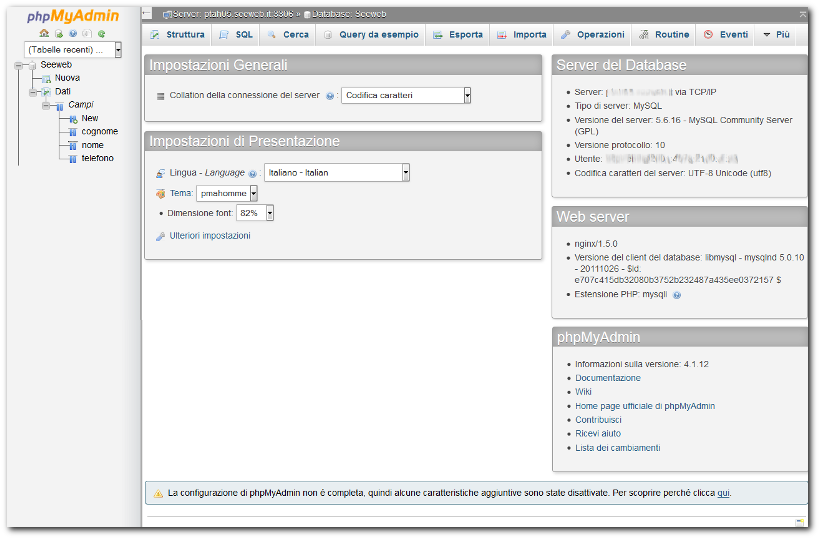Click the collapse navigation arrow in breadcrumb bar

(147, 14)
